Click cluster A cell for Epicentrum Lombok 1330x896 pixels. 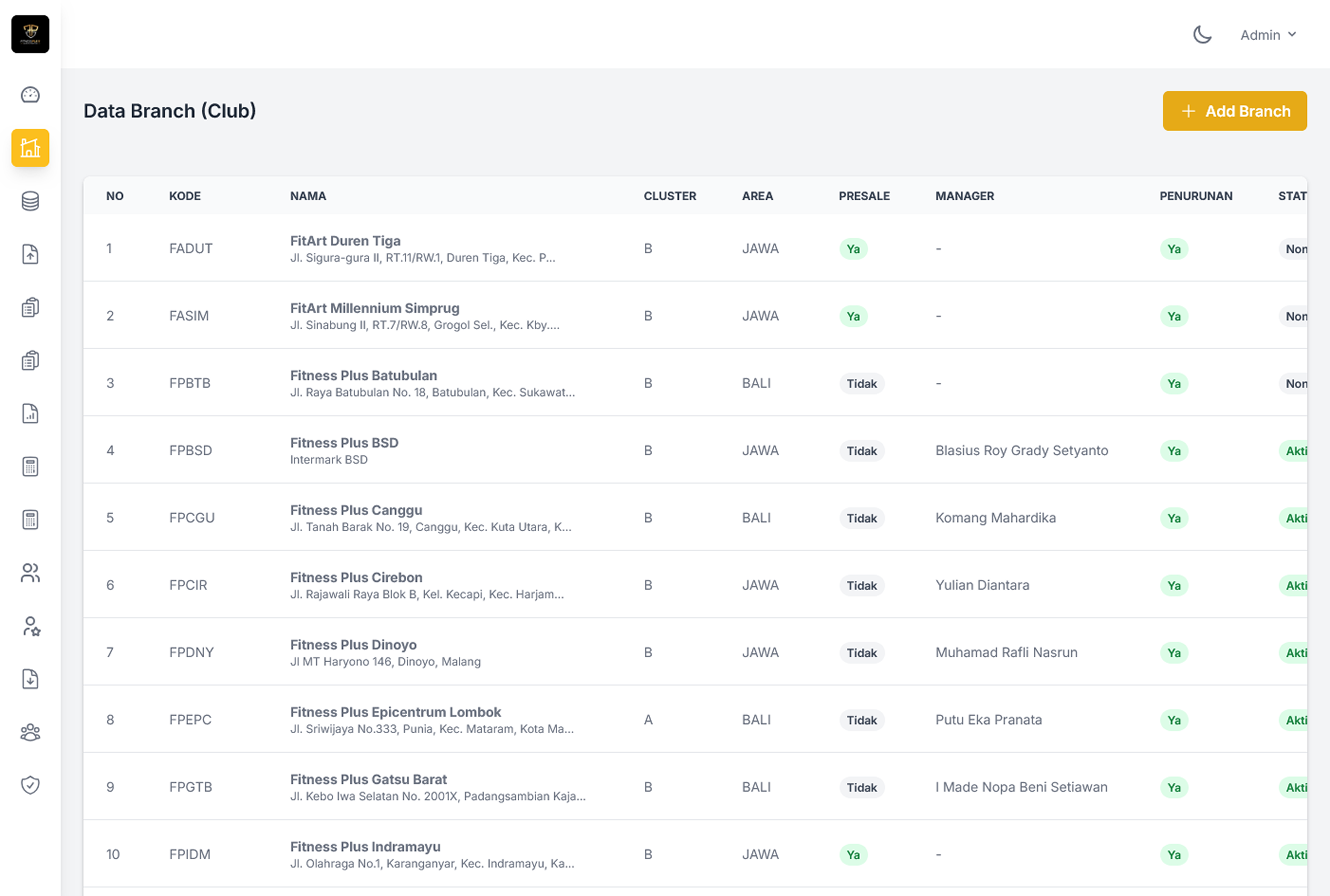click(x=648, y=721)
